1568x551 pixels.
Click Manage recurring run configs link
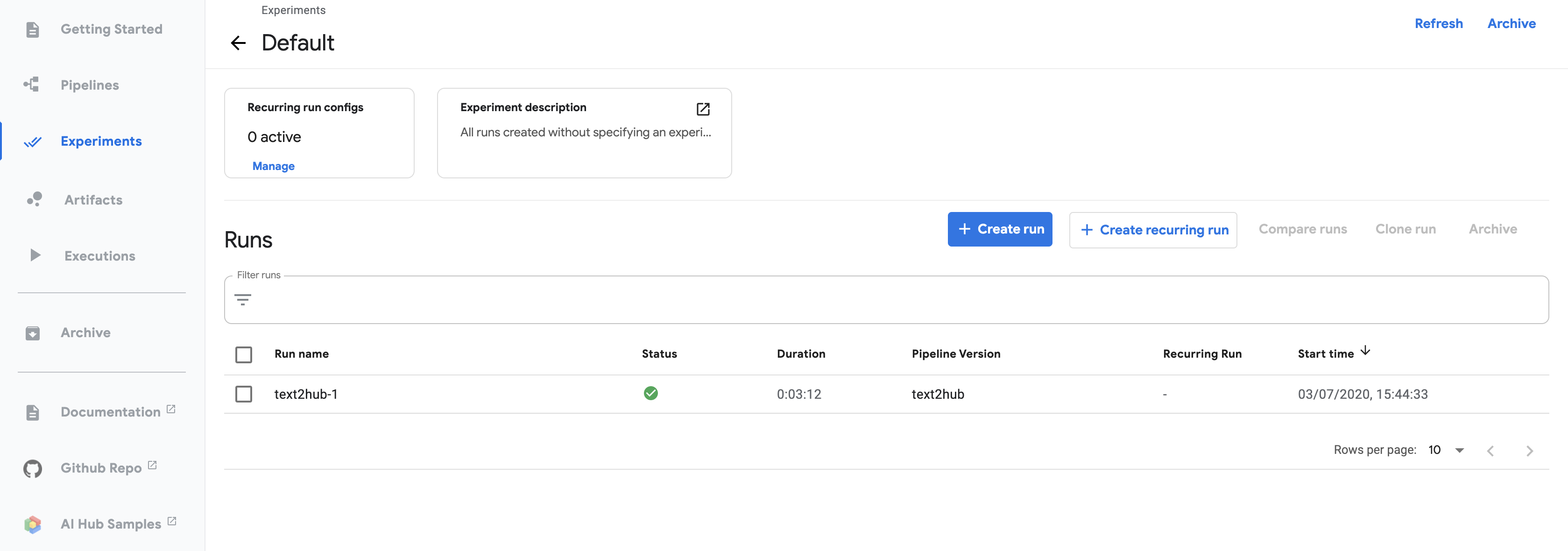pyautogui.click(x=273, y=166)
